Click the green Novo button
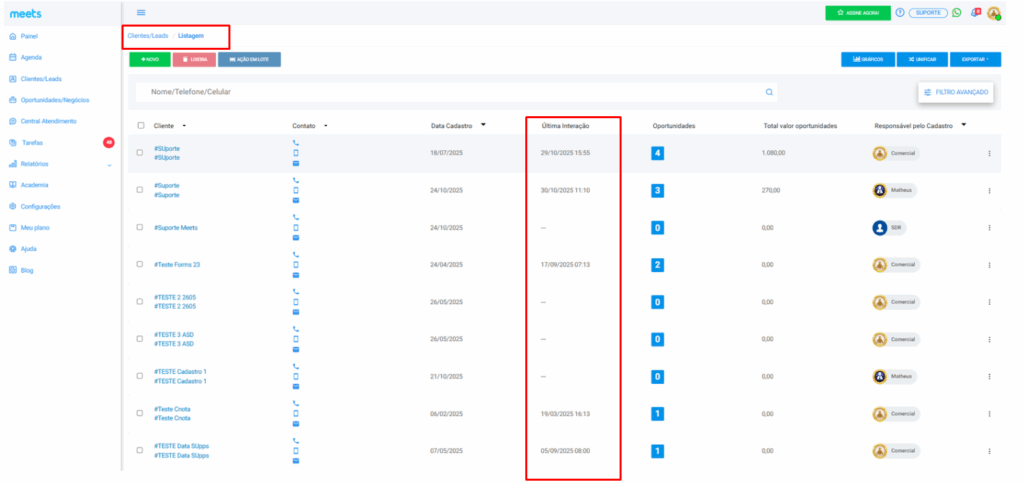 point(149,59)
